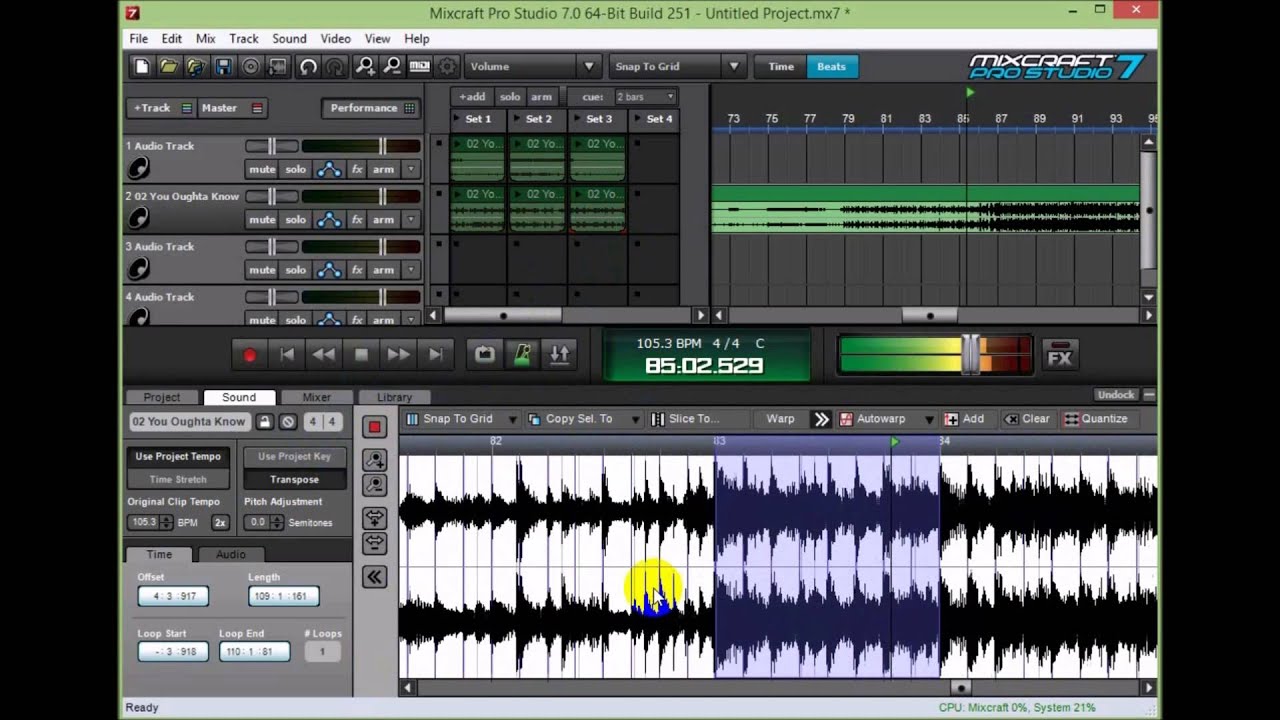This screenshot has height=720, width=1280.
Task: Click the 2x tempo button
Action: pyautogui.click(x=220, y=523)
